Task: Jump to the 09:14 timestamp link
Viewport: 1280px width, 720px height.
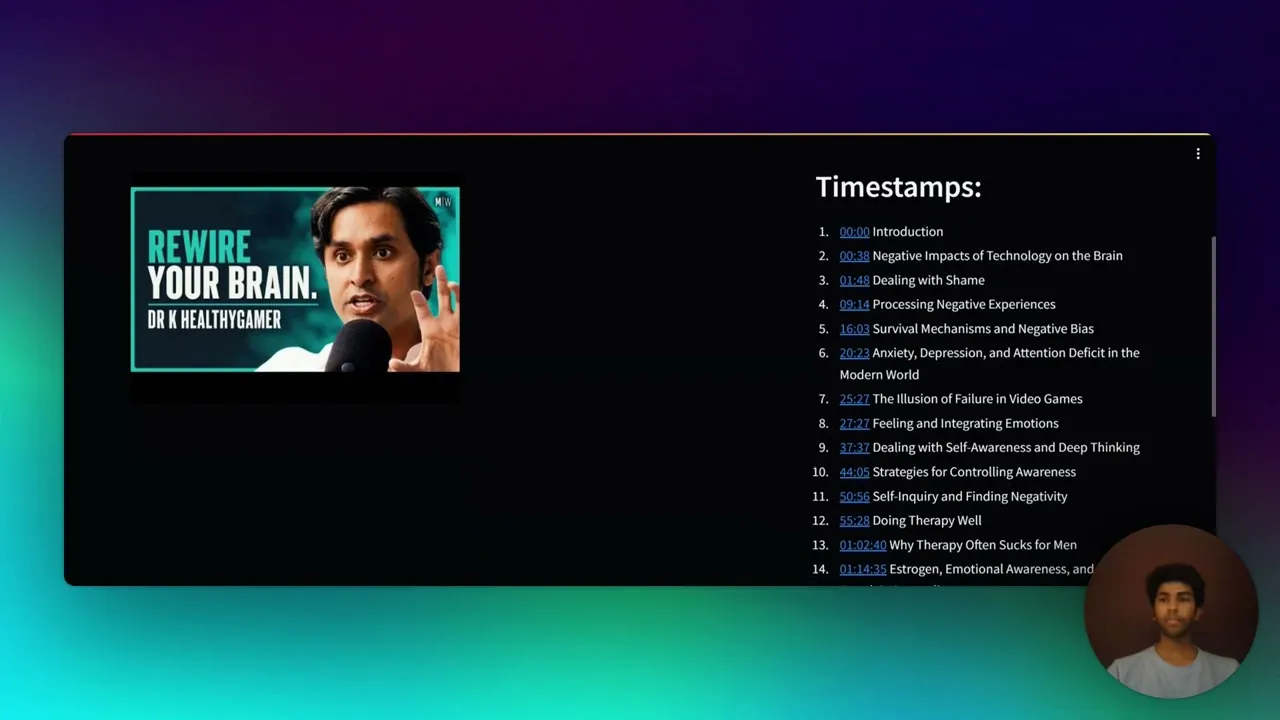Action: (854, 305)
